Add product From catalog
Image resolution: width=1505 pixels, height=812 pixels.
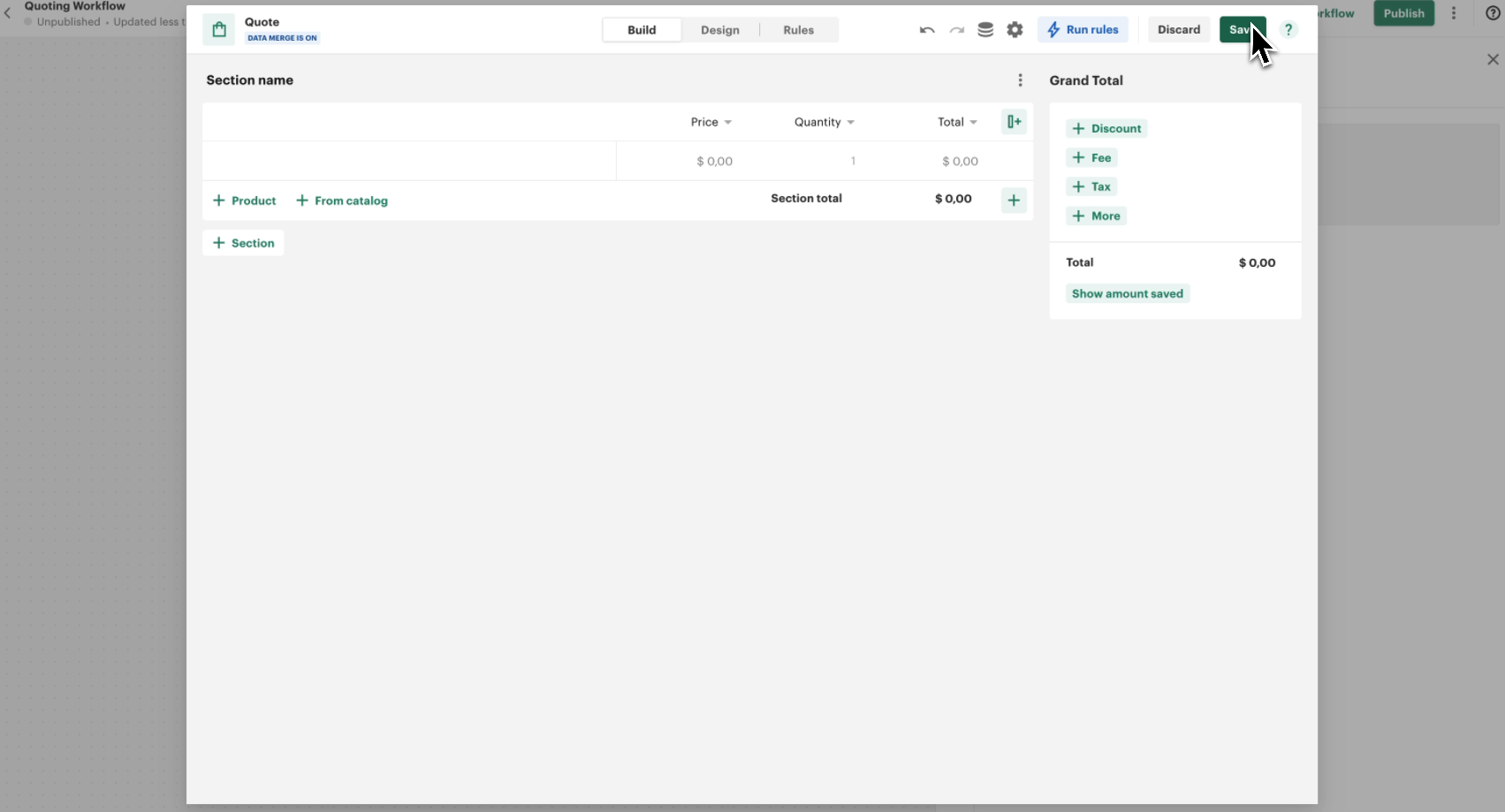[342, 201]
